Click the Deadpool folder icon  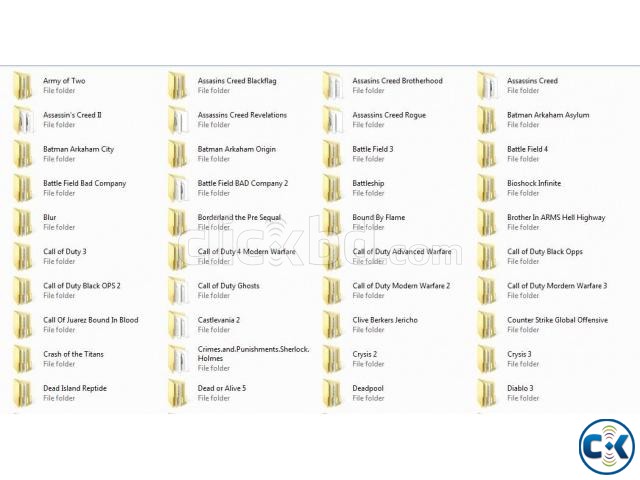(332, 393)
